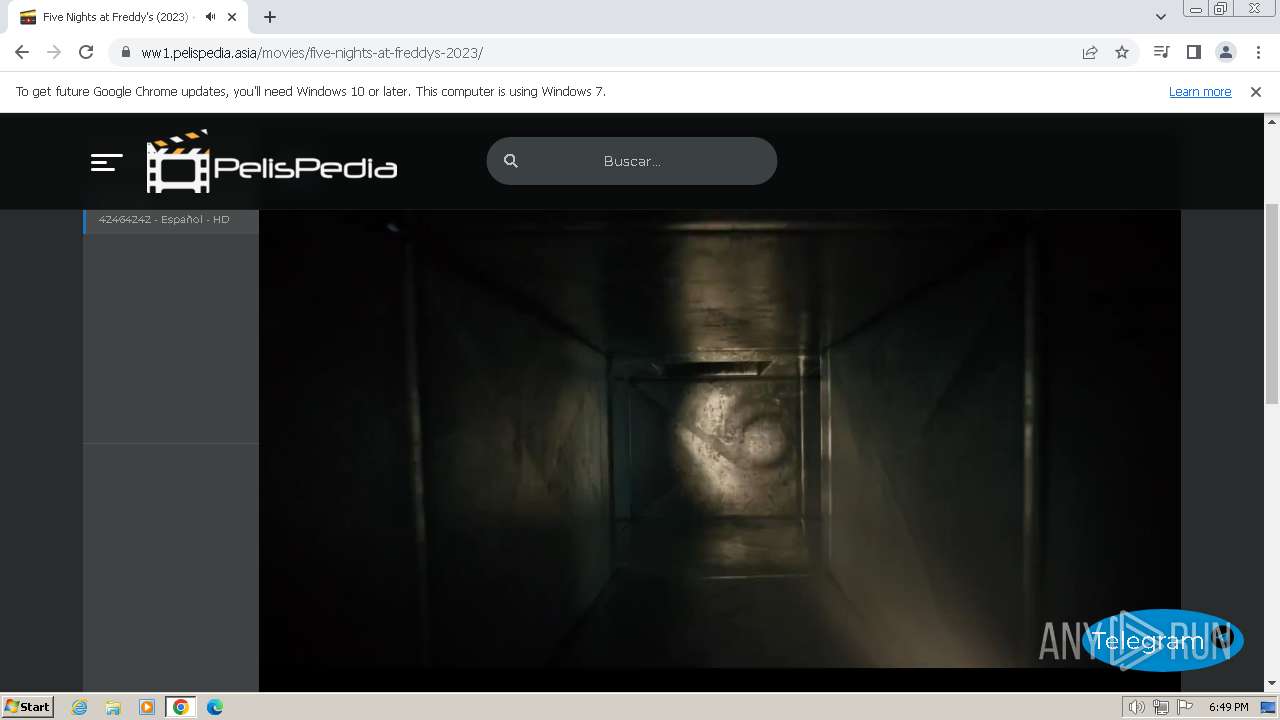Open the Learn more link
The width and height of the screenshot is (1280, 720).
[1200, 91]
